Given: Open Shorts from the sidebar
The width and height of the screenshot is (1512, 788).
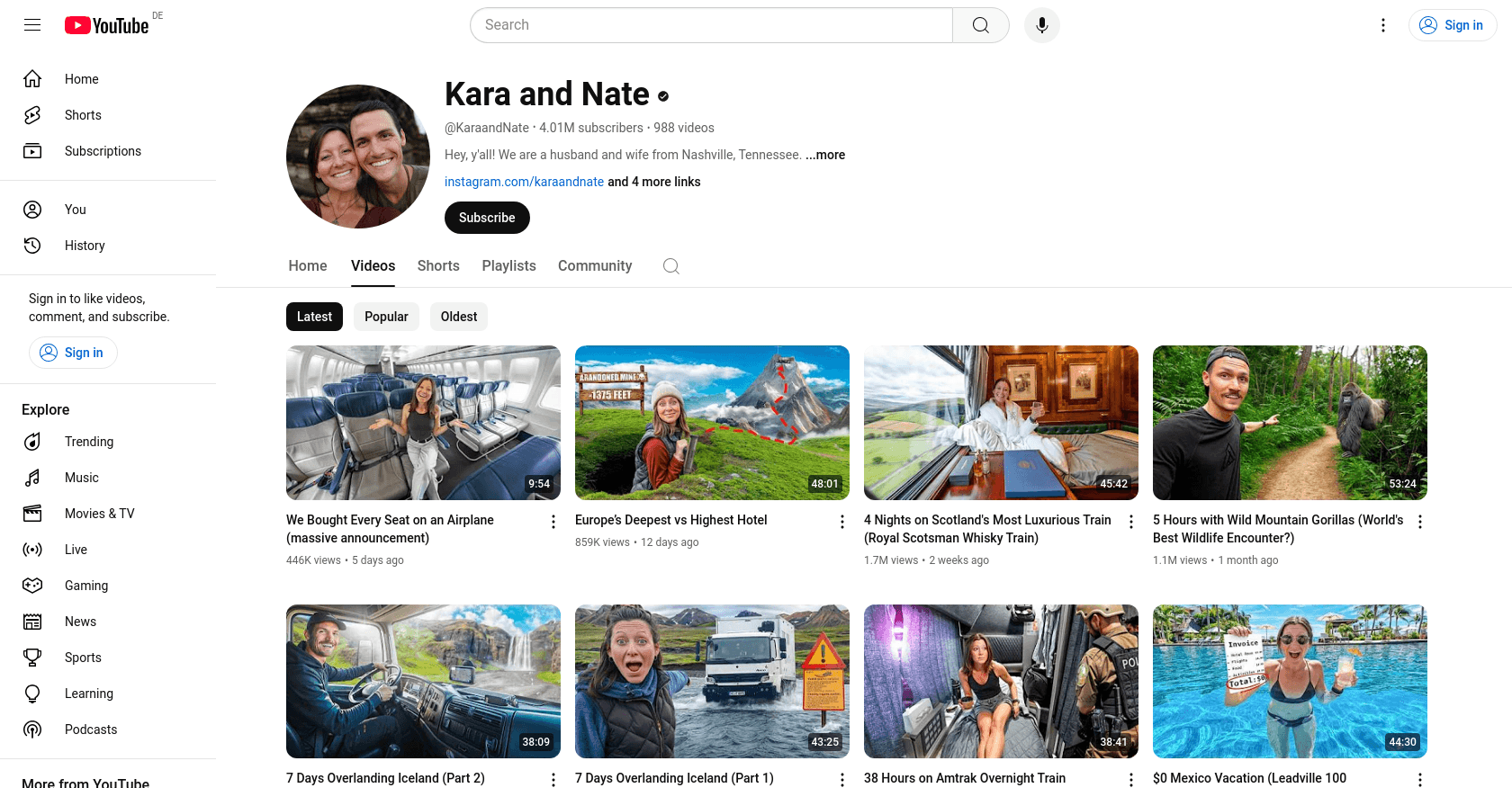Looking at the screenshot, I should (x=83, y=115).
